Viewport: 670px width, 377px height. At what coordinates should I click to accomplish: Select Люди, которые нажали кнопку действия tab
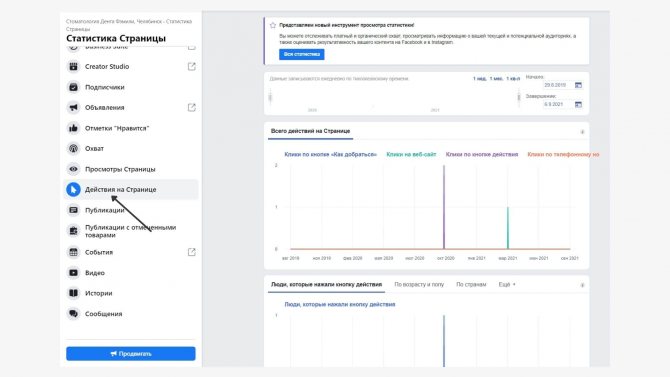tap(326, 285)
